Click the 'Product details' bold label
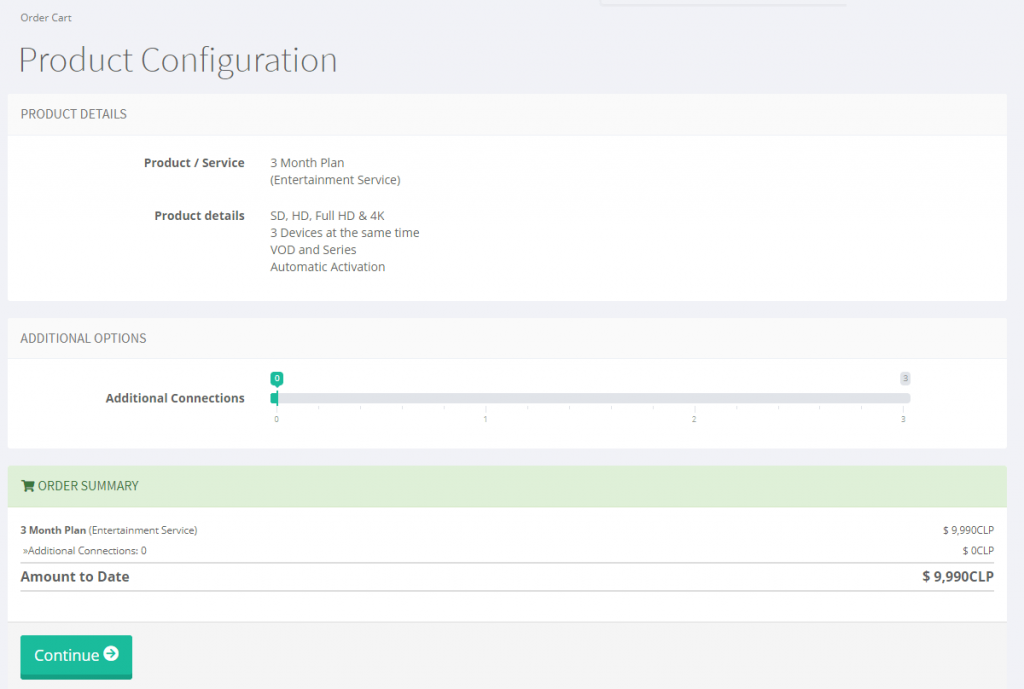 point(199,216)
